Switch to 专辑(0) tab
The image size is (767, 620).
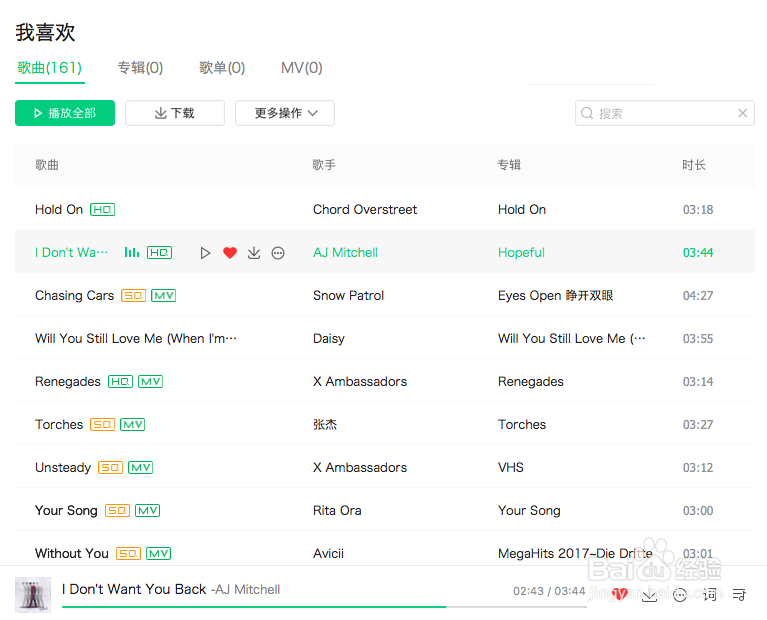click(140, 68)
